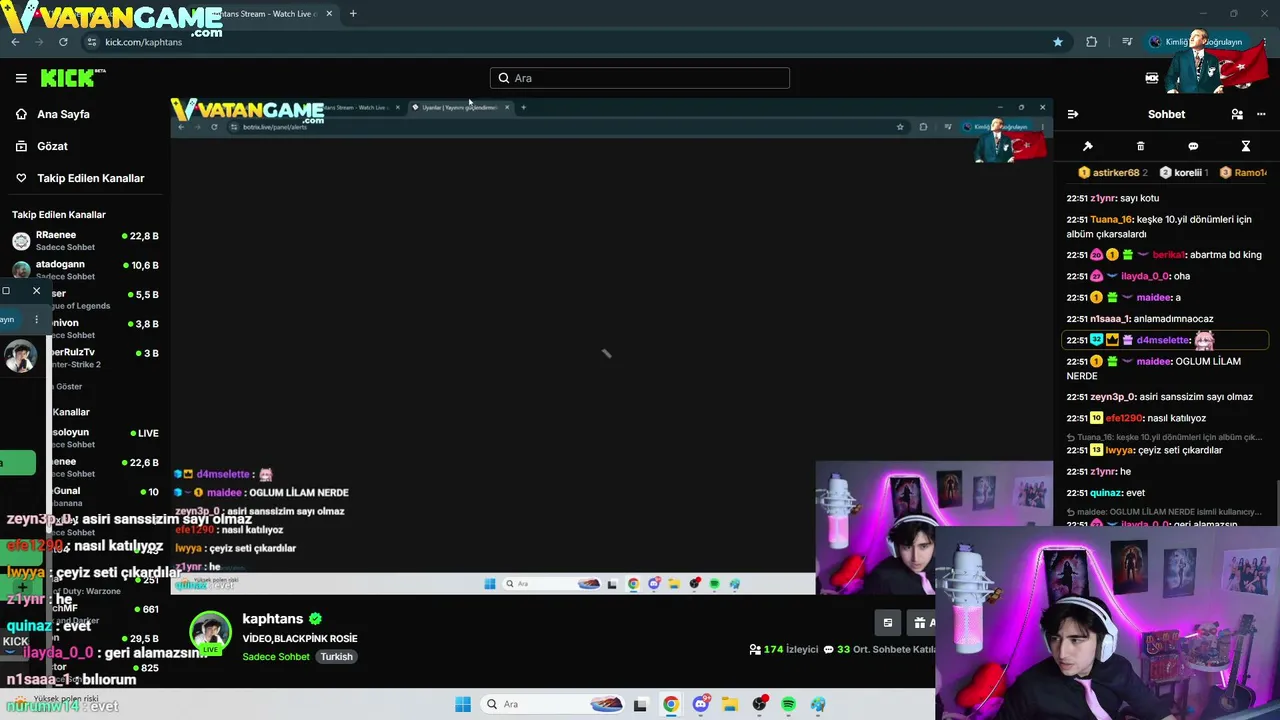
Task: Click the note icon button below stream
Action: click(887, 623)
